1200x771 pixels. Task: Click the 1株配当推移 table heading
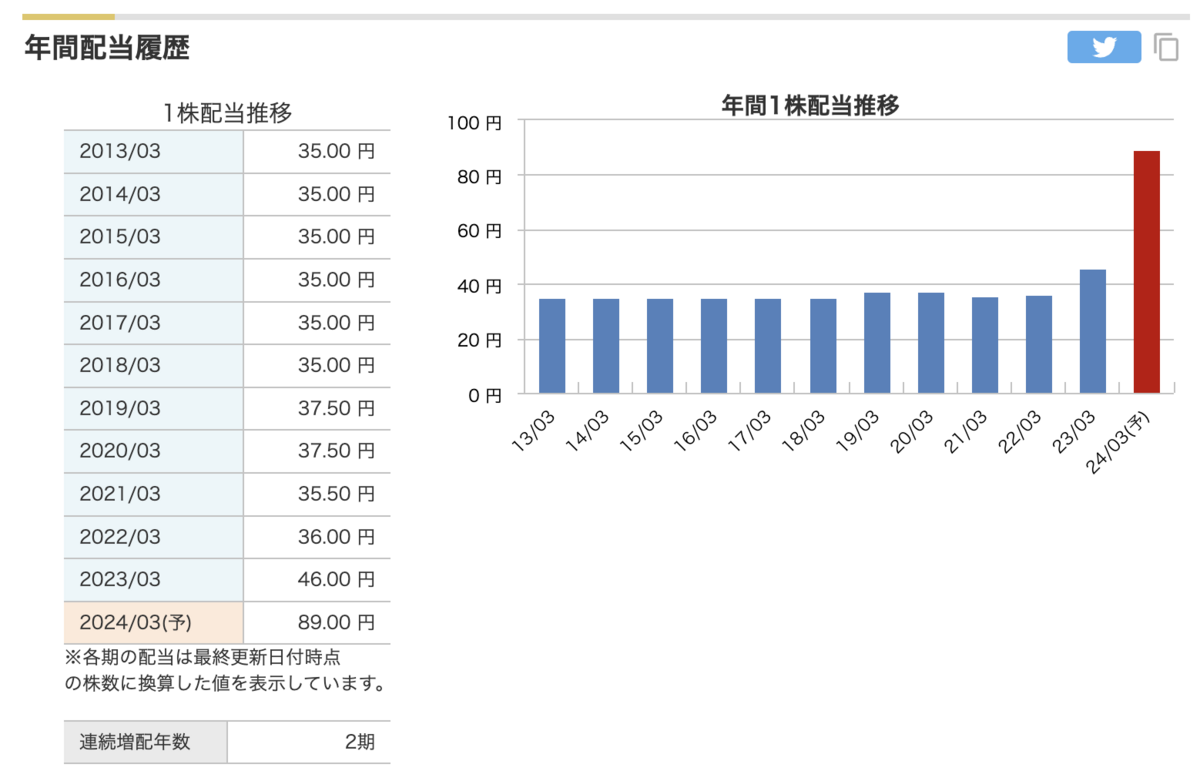pos(227,113)
